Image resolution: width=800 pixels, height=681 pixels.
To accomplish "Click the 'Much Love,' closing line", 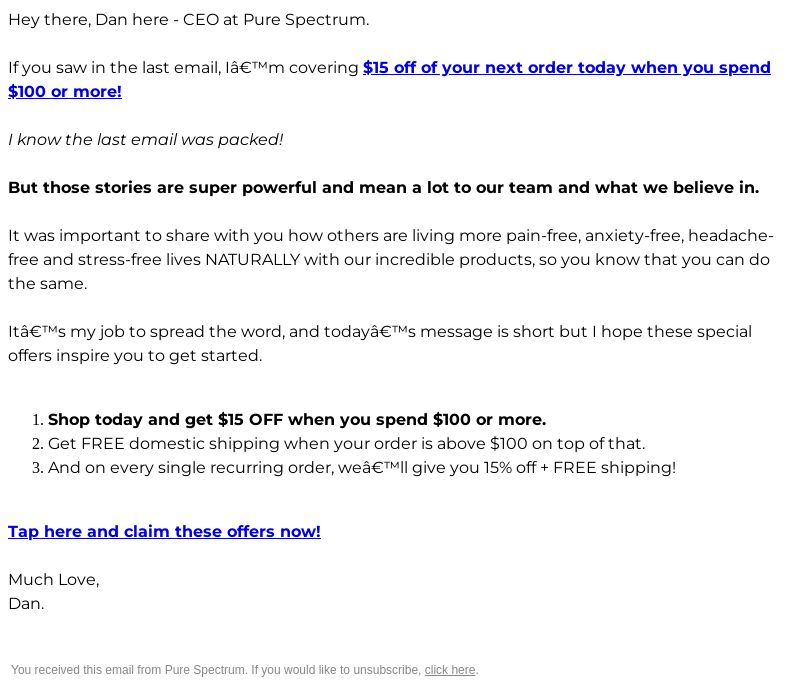I will [54, 579].
